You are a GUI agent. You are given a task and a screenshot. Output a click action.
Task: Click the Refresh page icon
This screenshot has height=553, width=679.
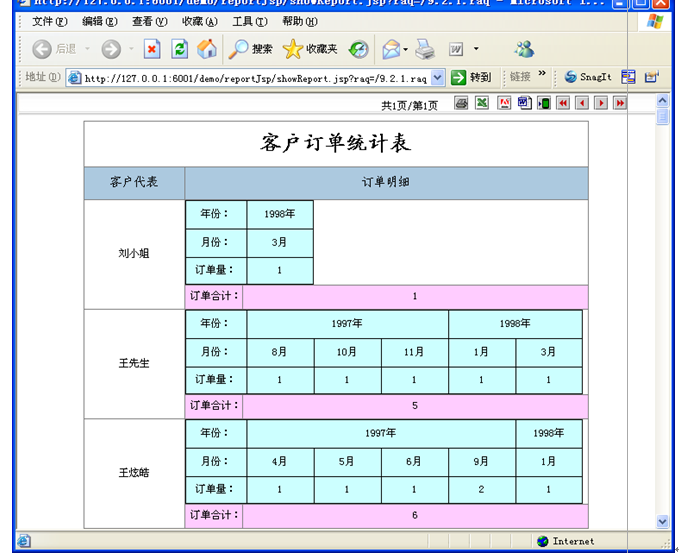pyautogui.click(x=179, y=49)
